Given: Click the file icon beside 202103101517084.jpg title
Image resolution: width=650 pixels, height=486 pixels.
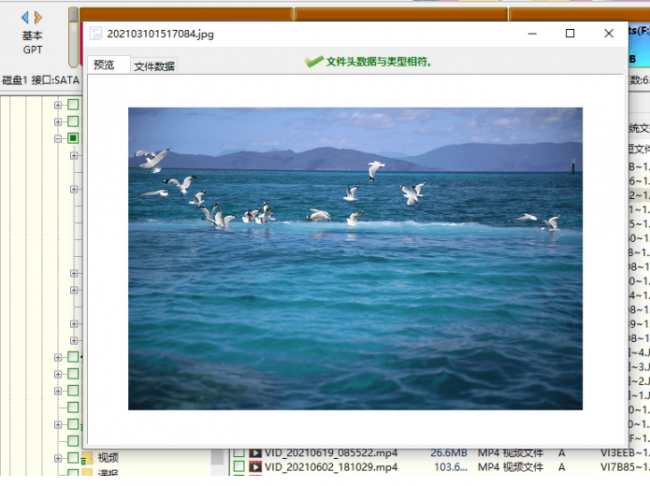Looking at the screenshot, I should point(96,34).
